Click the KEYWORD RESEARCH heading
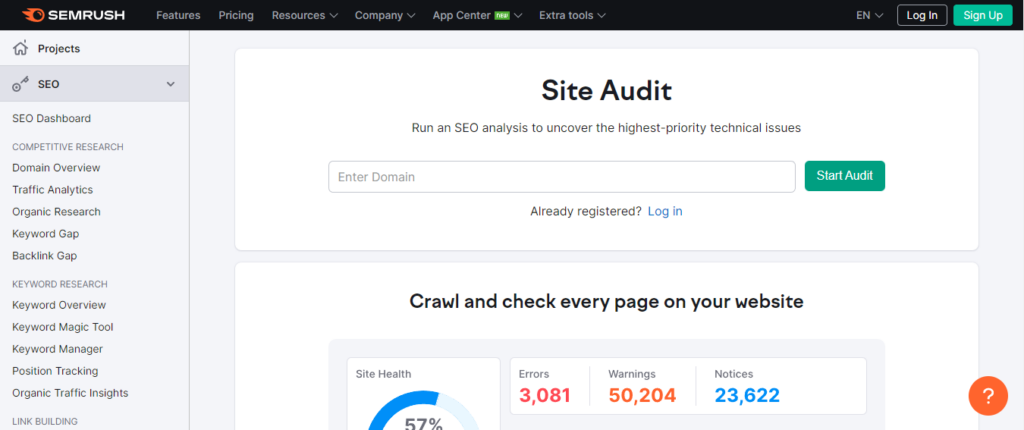Image resolution: width=1024 pixels, height=430 pixels. point(60,284)
